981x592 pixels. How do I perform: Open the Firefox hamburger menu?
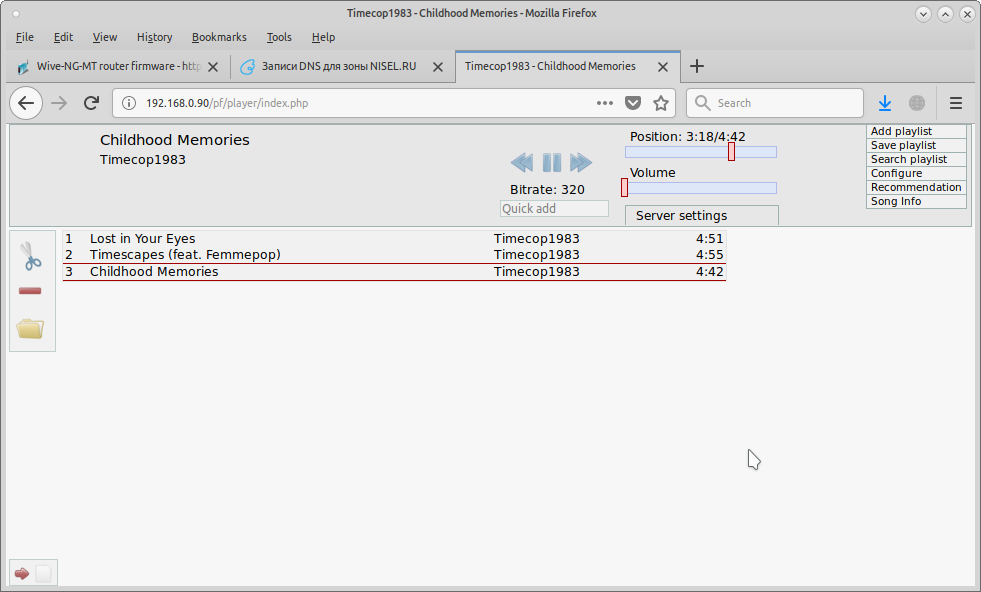click(x=955, y=103)
